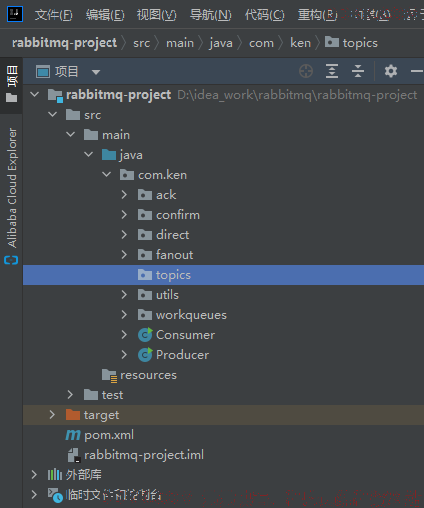
Task: Select the pom.xml Maven file
Action: [x=100, y=435]
